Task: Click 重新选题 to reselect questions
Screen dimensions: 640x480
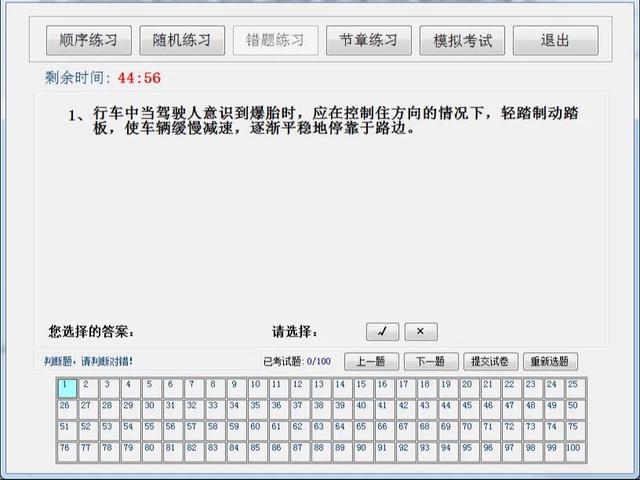Action: [x=550, y=361]
